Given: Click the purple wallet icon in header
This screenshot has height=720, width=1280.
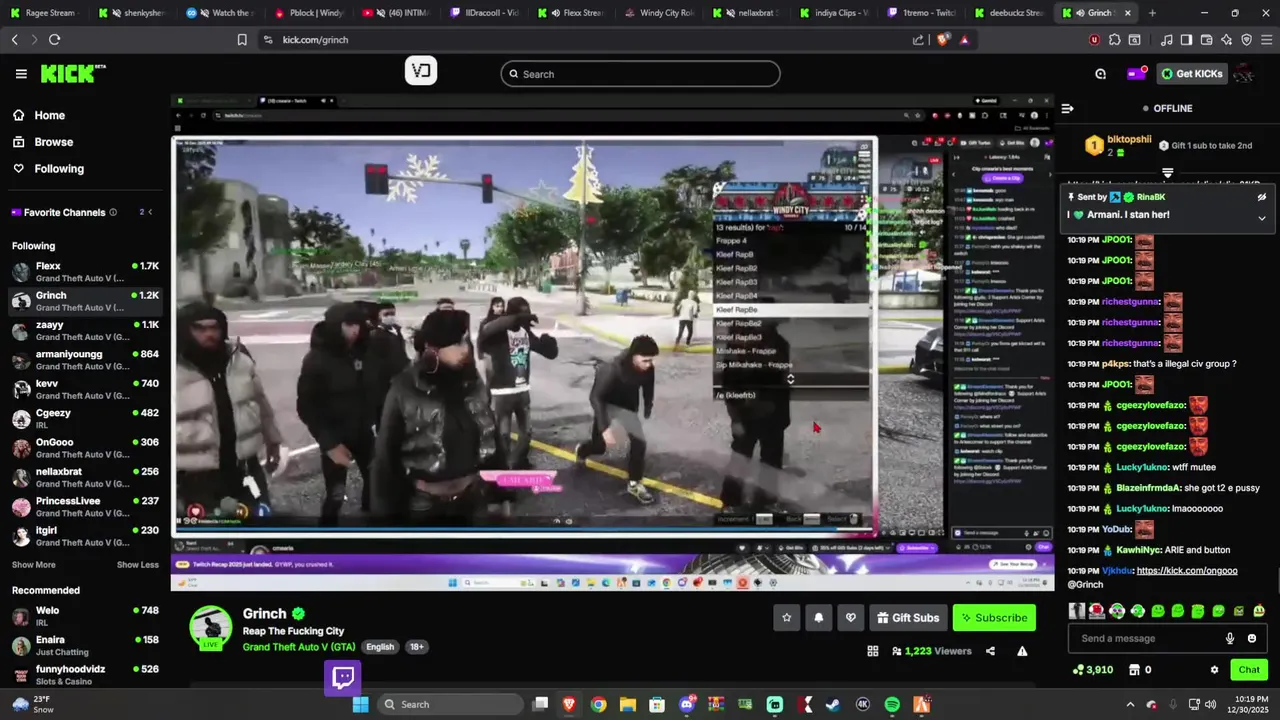Looking at the screenshot, I should (1135, 73).
